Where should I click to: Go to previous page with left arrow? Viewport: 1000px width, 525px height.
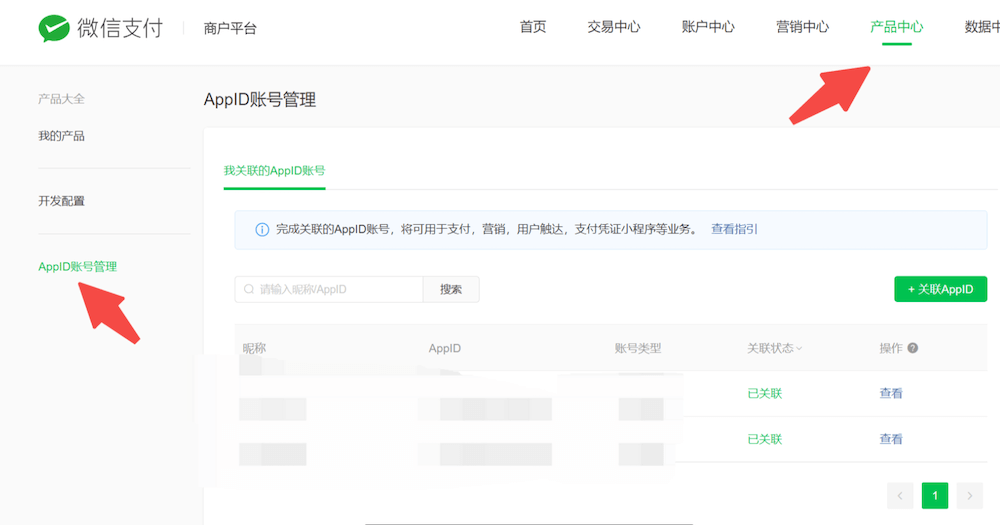900,495
